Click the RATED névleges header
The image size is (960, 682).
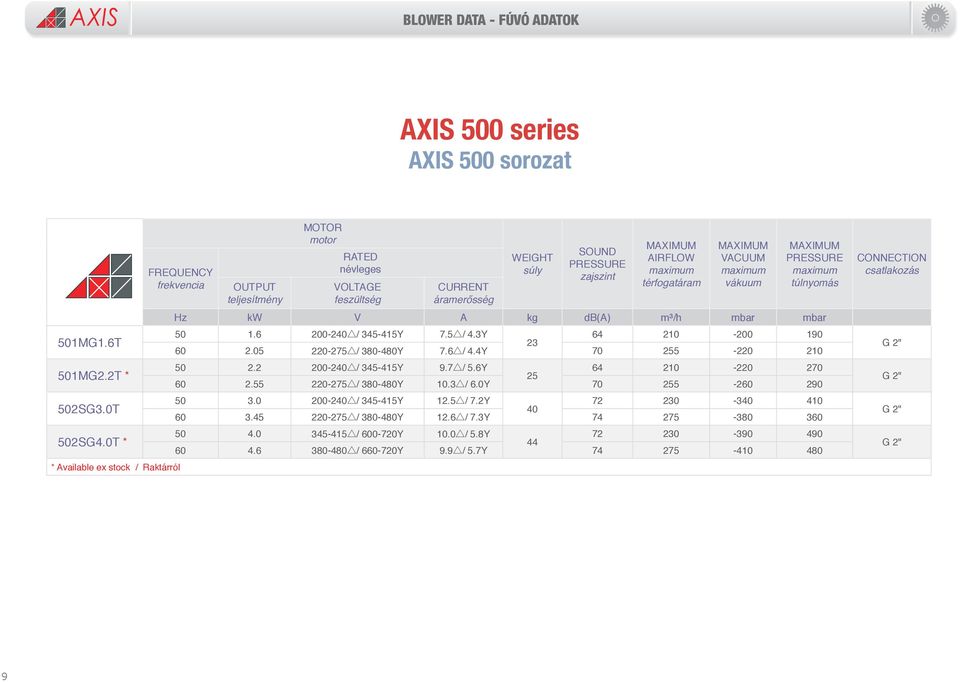pyautogui.click(x=360, y=263)
